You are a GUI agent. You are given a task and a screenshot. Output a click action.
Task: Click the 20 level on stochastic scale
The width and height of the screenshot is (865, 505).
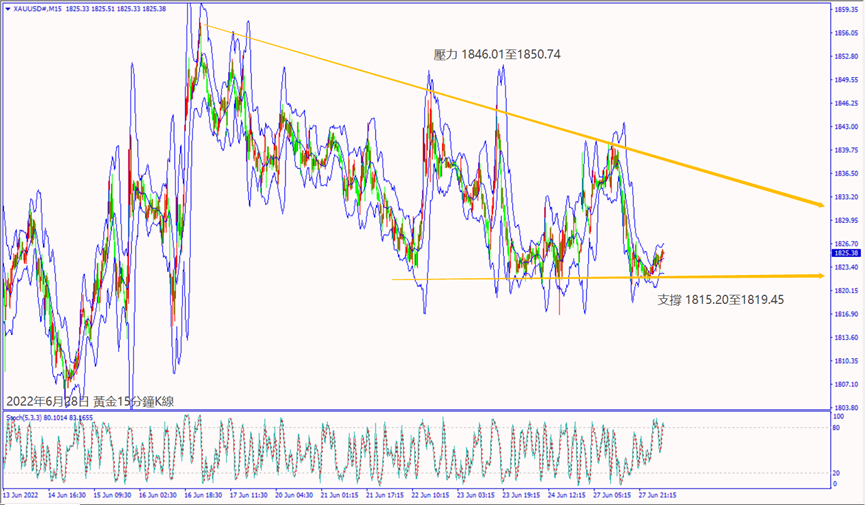[x=836, y=472]
